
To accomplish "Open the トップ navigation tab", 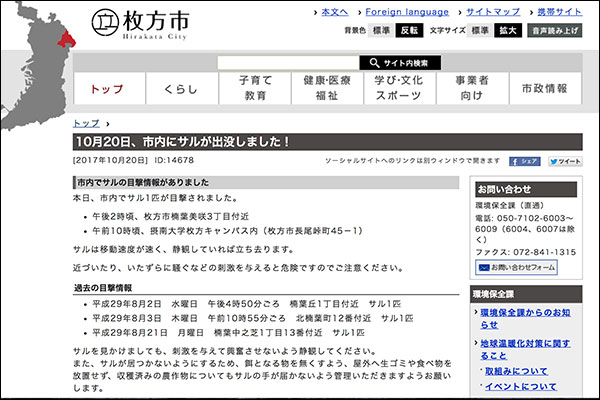I will pyautogui.click(x=107, y=89).
